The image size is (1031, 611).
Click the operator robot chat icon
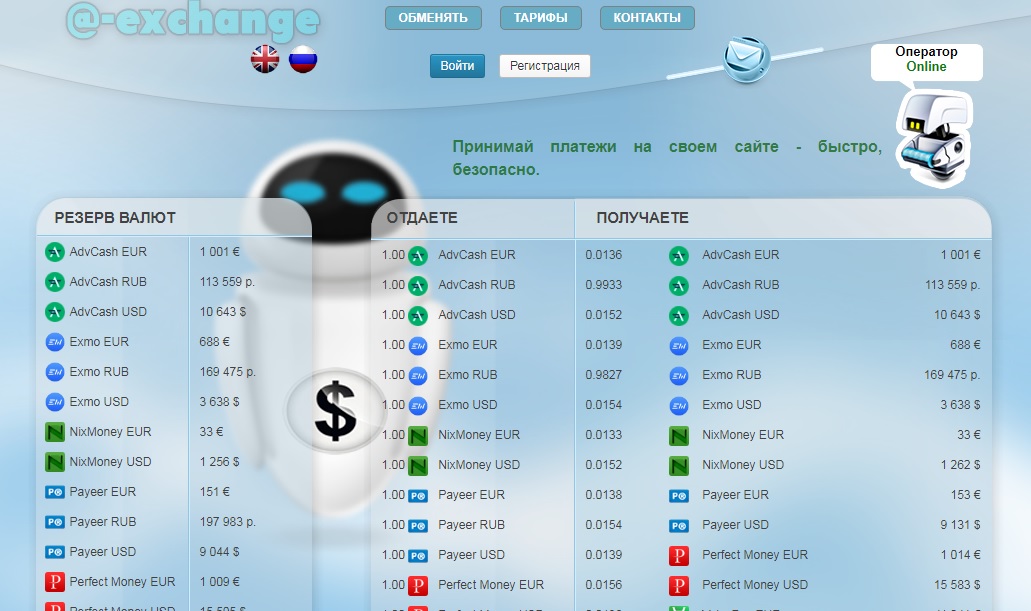point(933,138)
